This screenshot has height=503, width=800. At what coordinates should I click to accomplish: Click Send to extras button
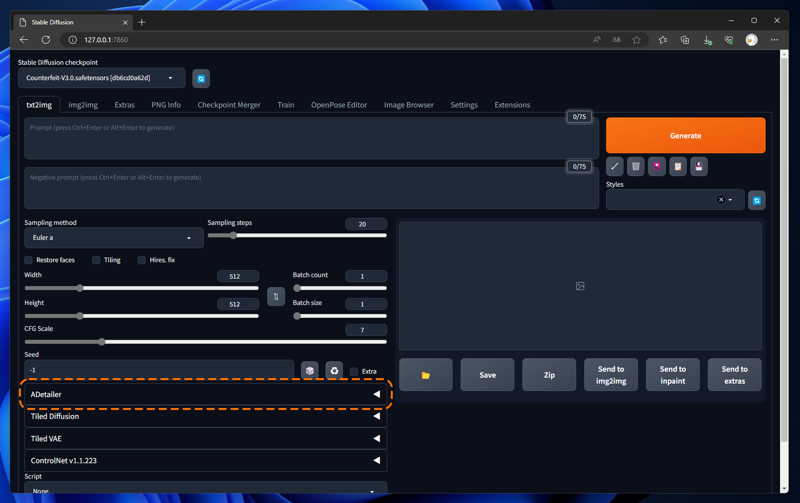pyautogui.click(x=735, y=375)
